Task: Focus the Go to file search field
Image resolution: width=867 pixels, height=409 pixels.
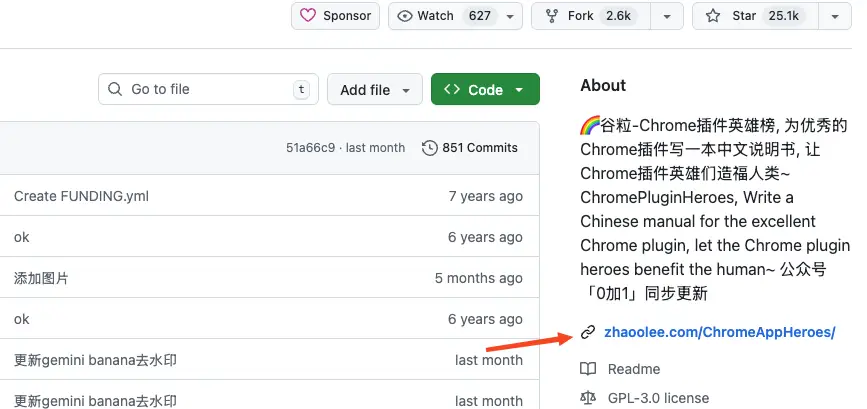Action: pyautogui.click(x=208, y=89)
